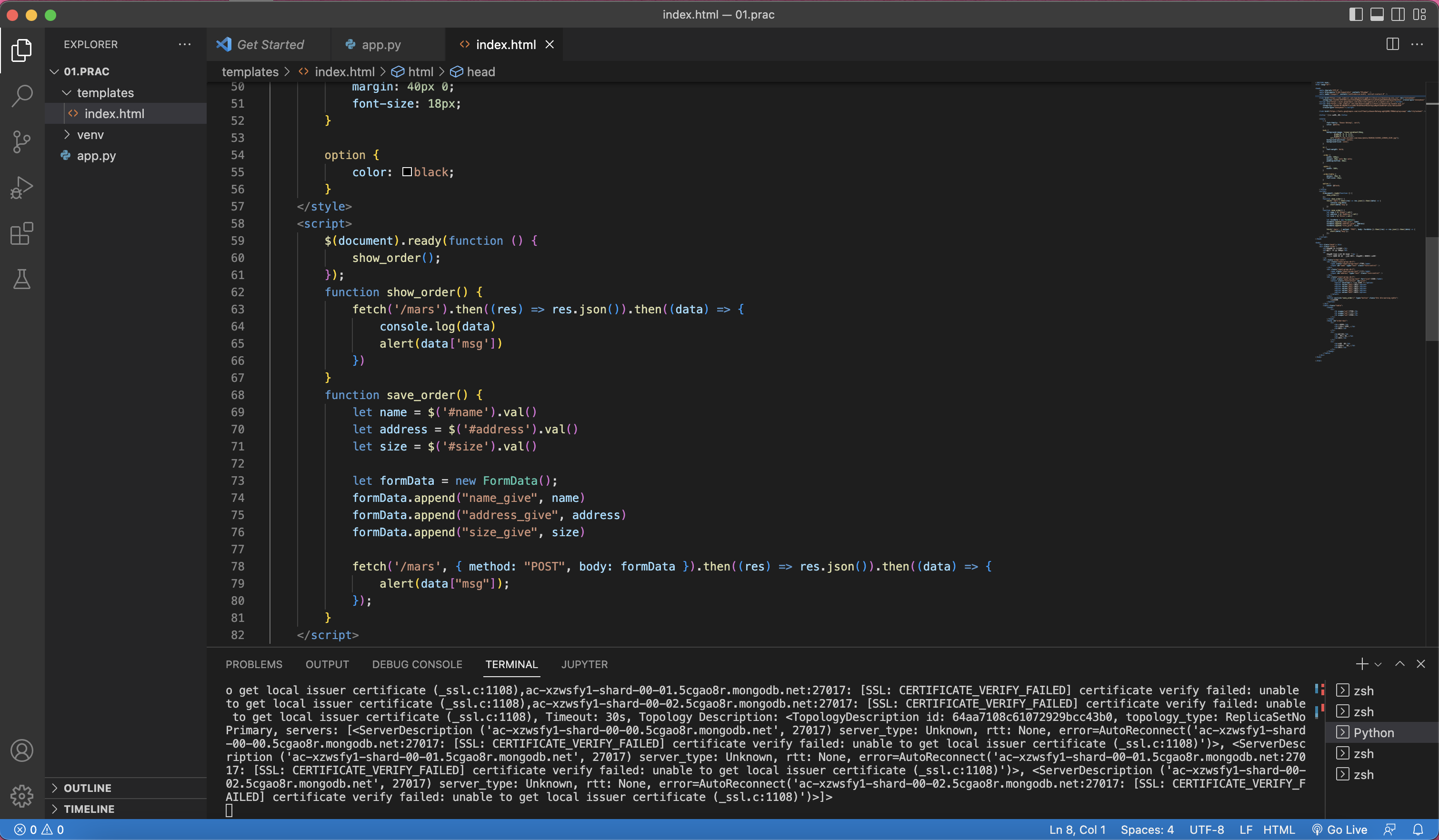Open the Accounts menu icon

[22, 750]
